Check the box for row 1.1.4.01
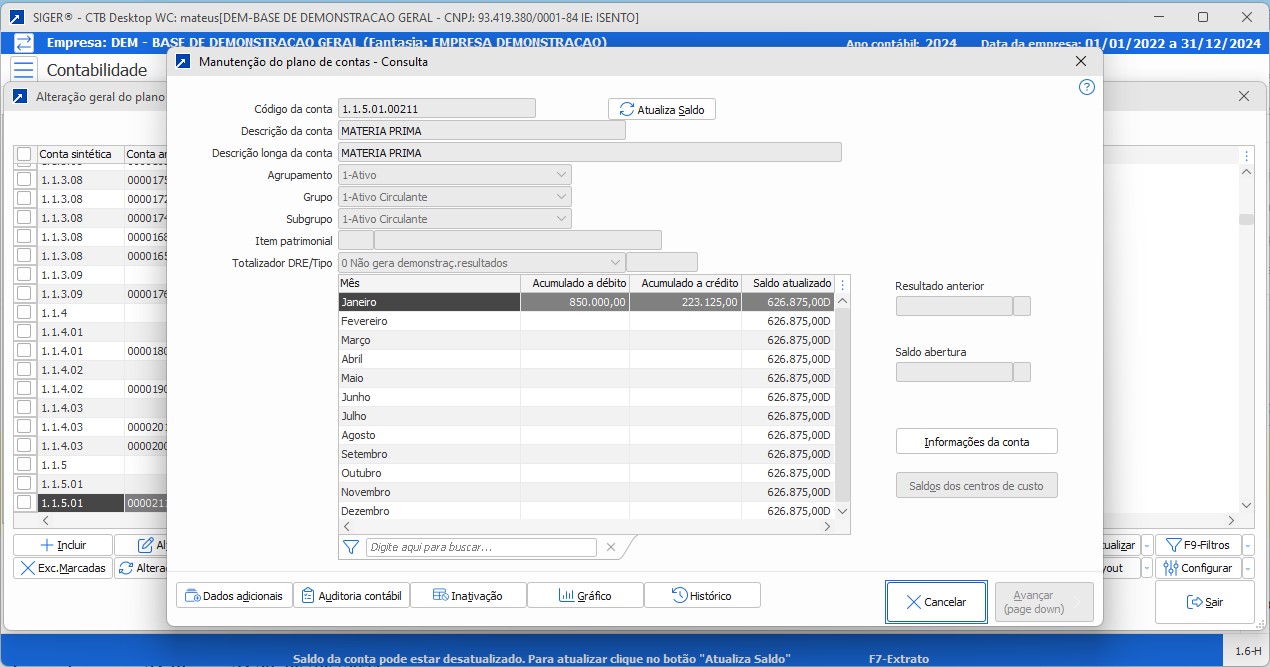 click(x=24, y=332)
